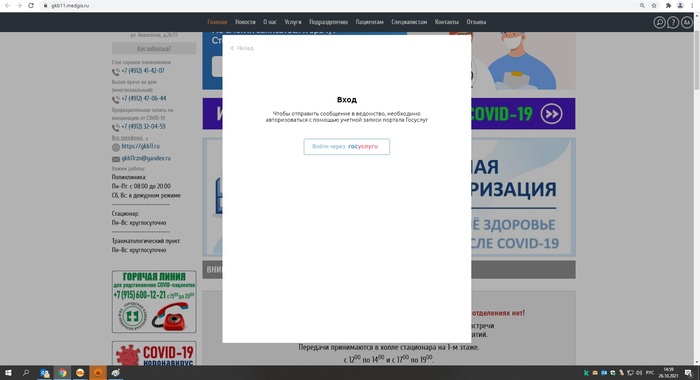The width and height of the screenshot is (700, 380).
Task: Open the Новости menu item
Action: tap(245, 22)
